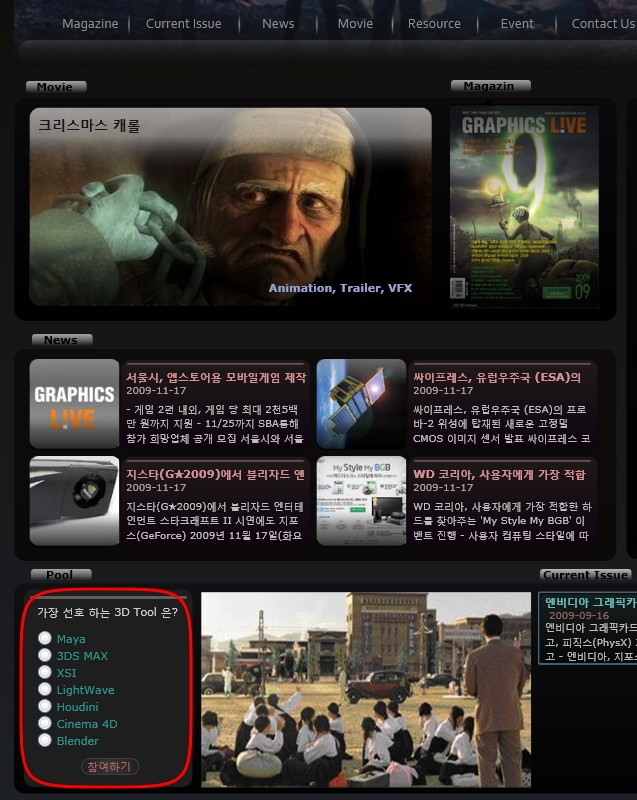Click the poll question 가장 선호 하는 3D Tool 은?
Screen dimensions: 637x800
[x=107, y=612]
